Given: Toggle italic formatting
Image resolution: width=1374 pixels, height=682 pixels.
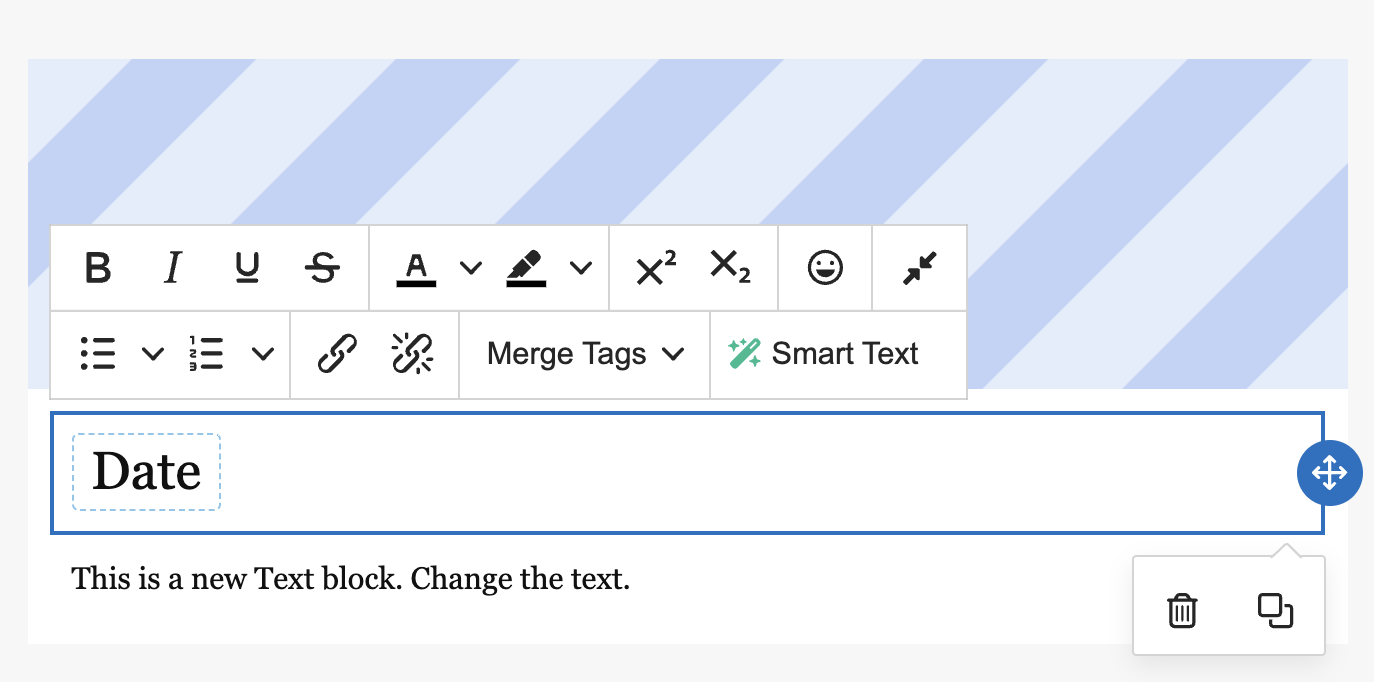Looking at the screenshot, I should point(173,268).
